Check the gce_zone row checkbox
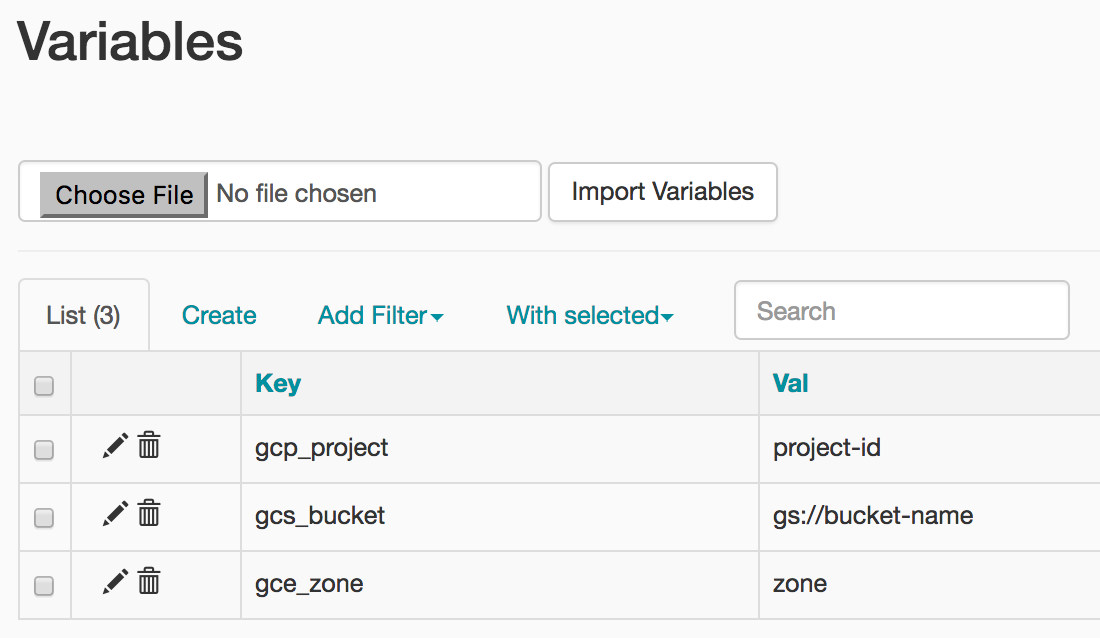Screen dimensions: 1100x638 pos(44,584)
